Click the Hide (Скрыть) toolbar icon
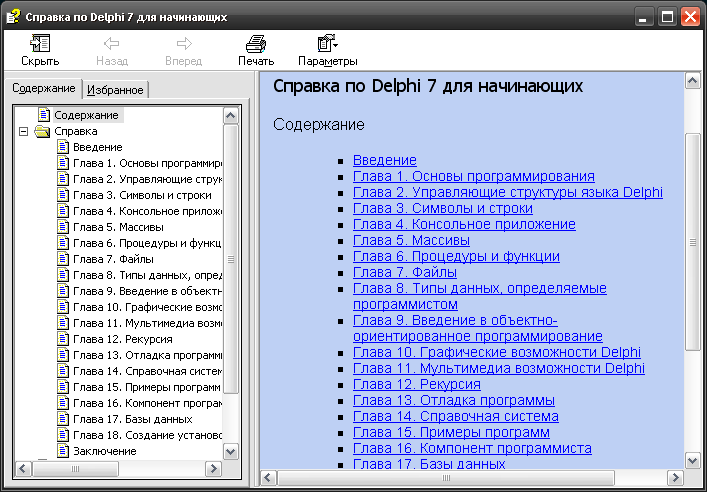The image size is (707, 492). (40, 43)
